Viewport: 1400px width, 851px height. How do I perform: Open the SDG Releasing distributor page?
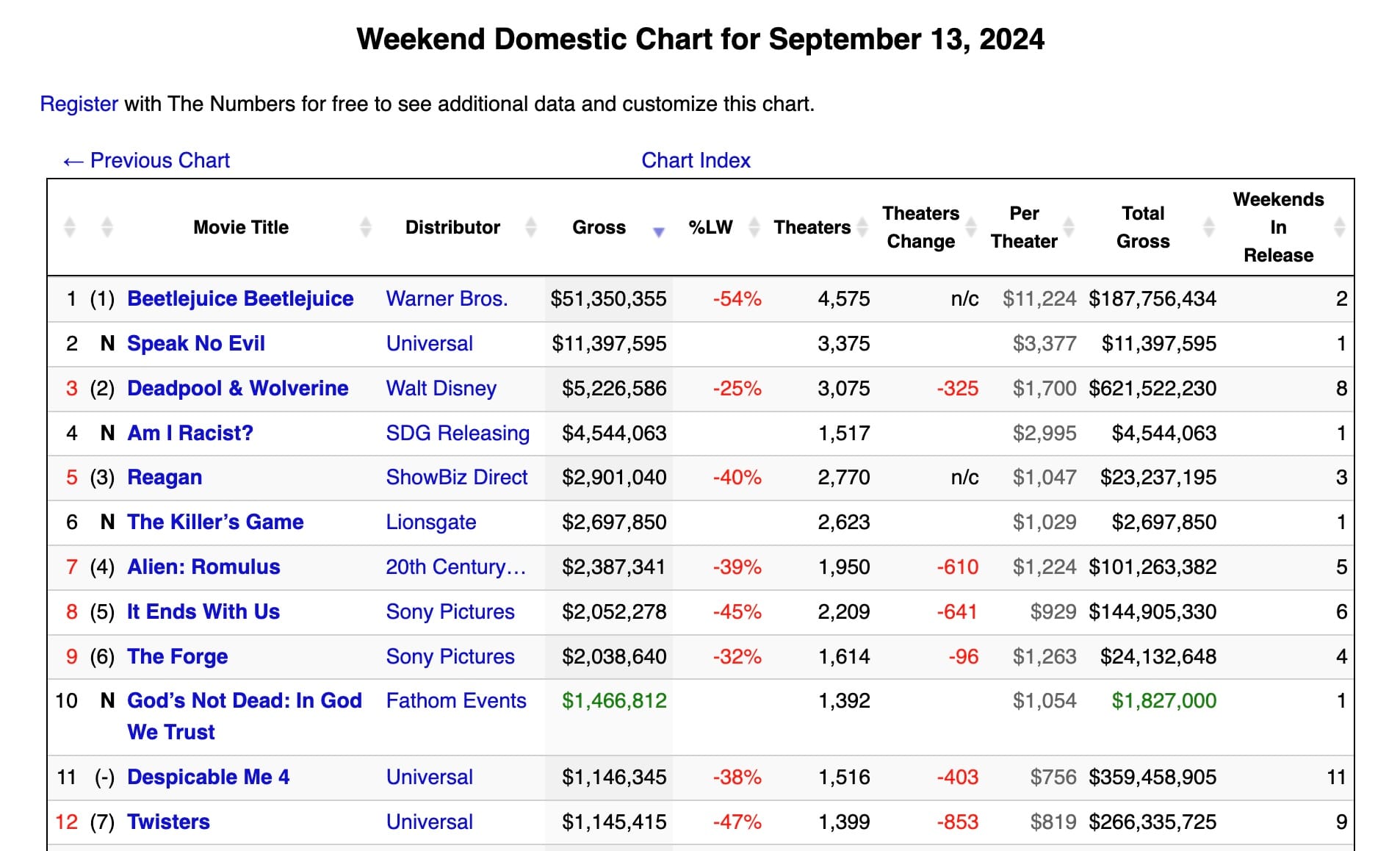(x=458, y=433)
